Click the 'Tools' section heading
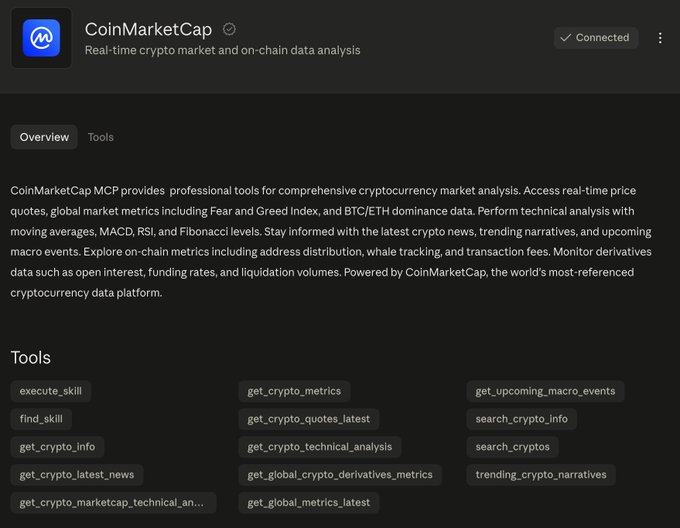This screenshot has width=680, height=528. pyautogui.click(x=31, y=358)
